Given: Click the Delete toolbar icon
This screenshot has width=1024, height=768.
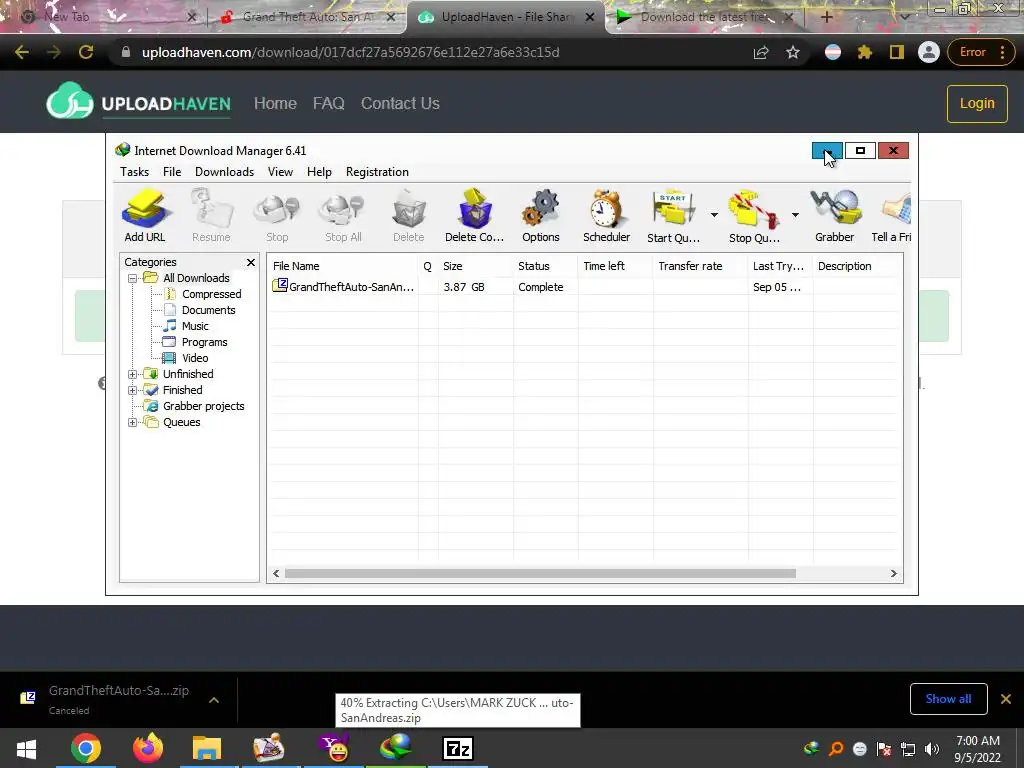Looking at the screenshot, I should click(x=409, y=216).
